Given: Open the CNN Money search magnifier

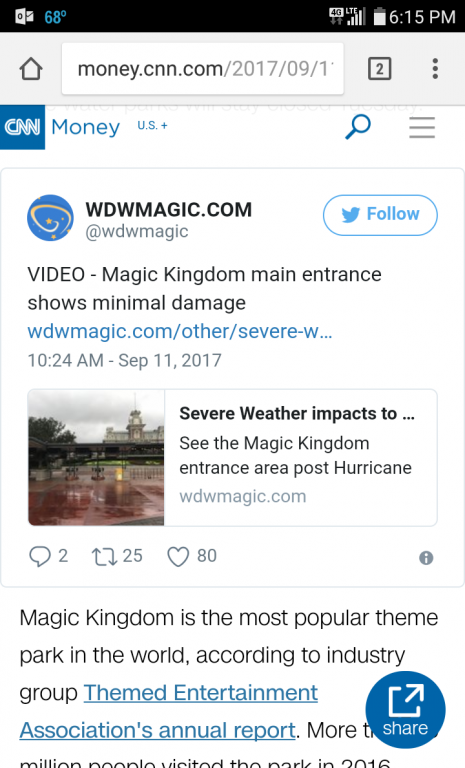Looking at the screenshot, I should tap(358, 127).
